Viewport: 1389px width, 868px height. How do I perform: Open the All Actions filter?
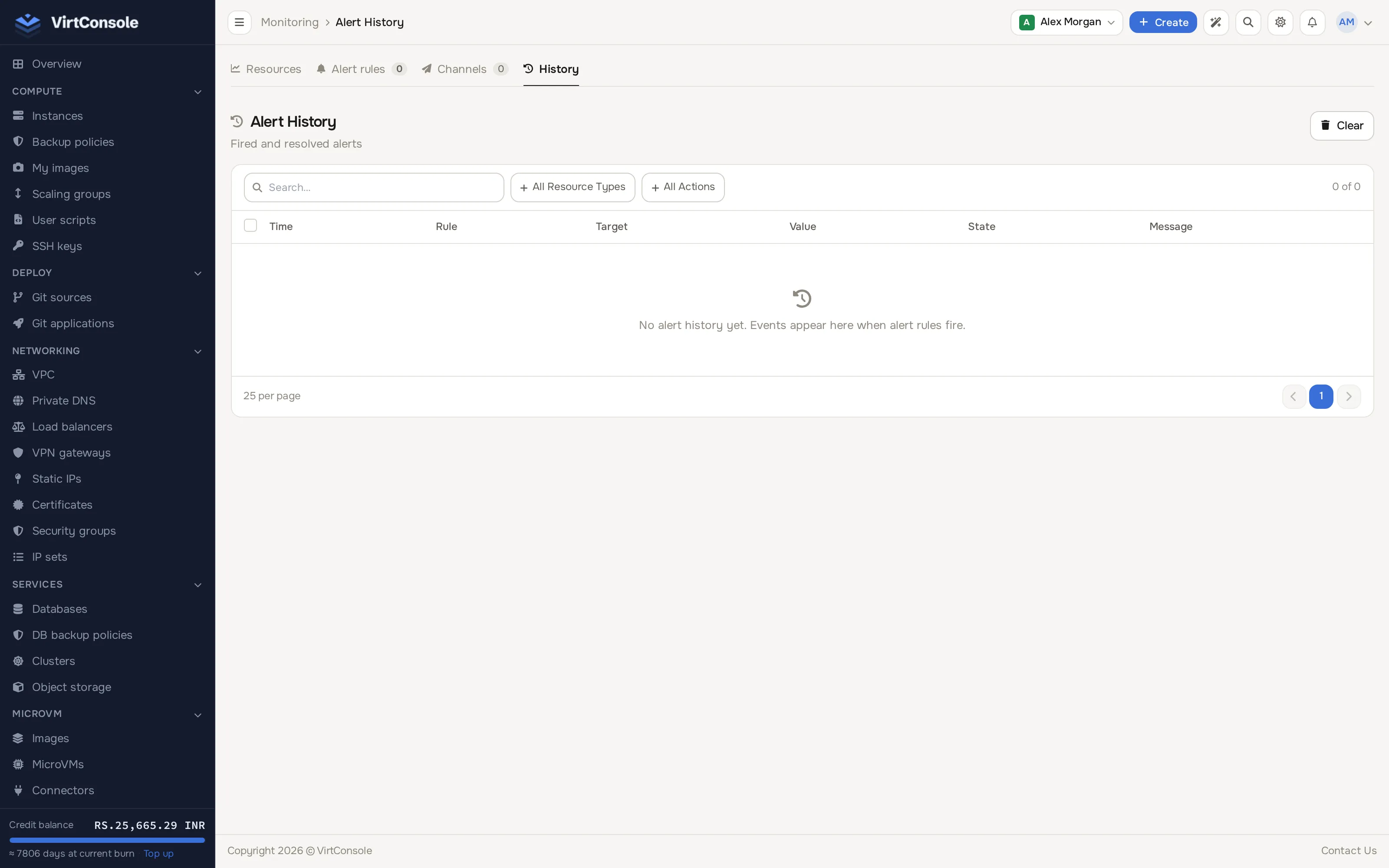(x=683, y=187)
